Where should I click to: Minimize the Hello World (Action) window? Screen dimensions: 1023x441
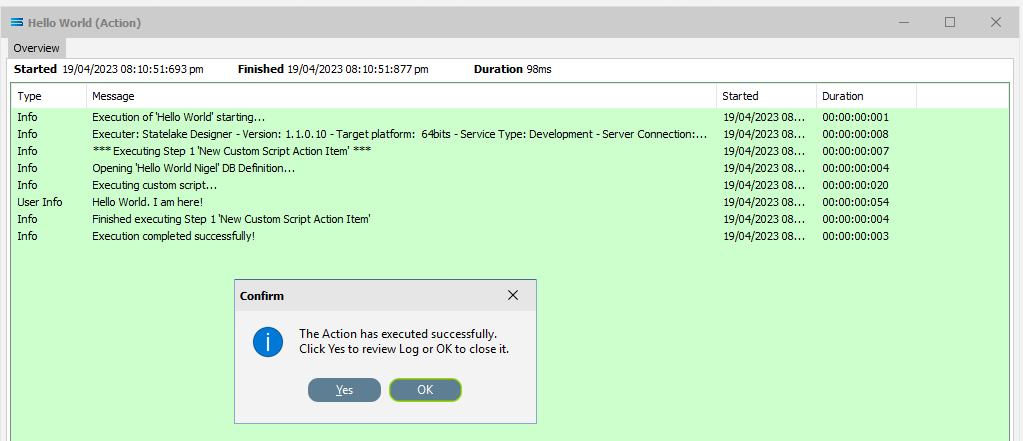[904, 22]
